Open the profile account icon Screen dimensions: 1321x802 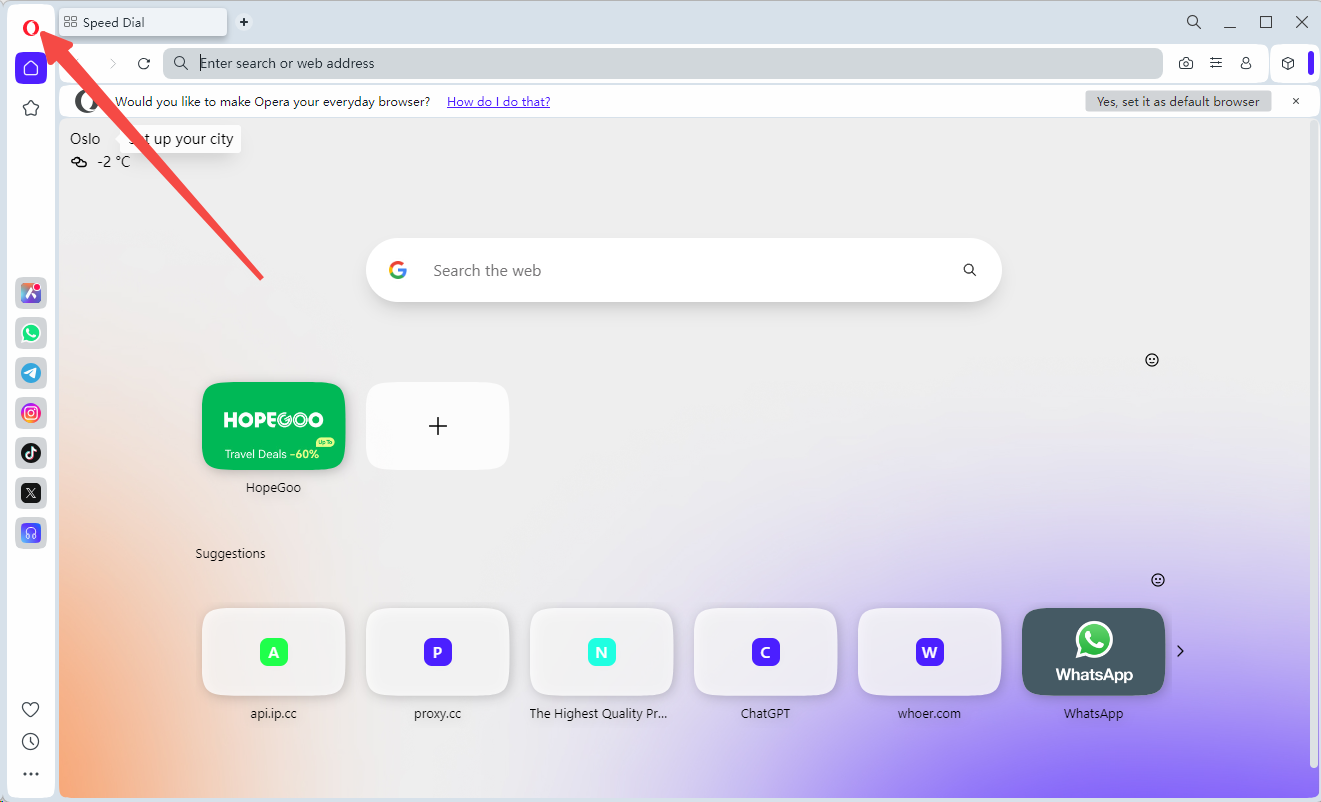tap(1246, 63)
